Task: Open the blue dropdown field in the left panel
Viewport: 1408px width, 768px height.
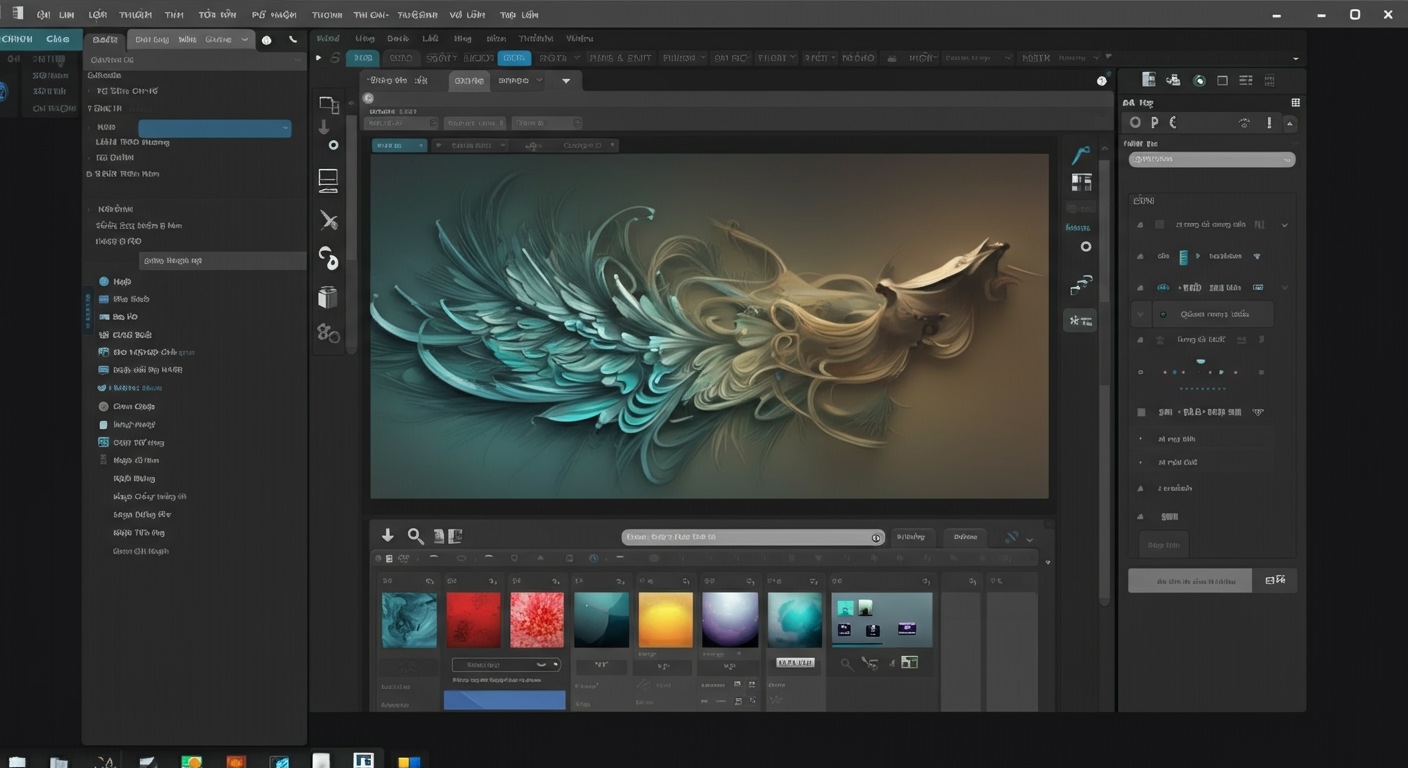Action: tap(215, 127)
